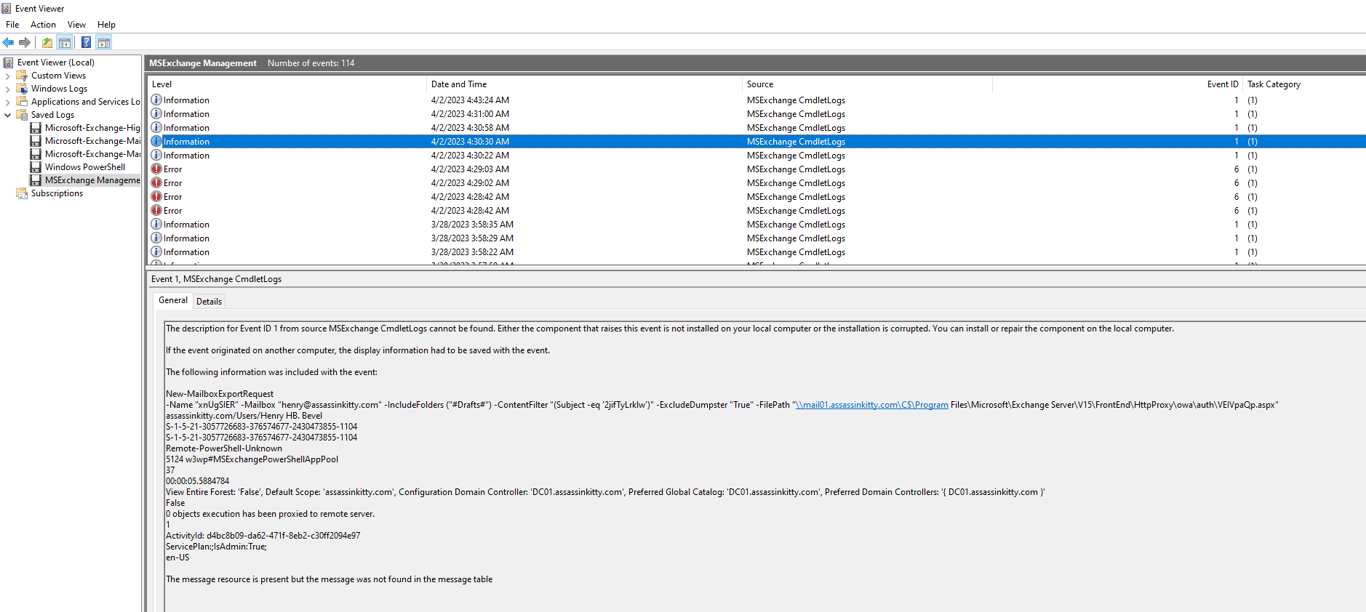Switch to the Details tab
The width and height of the screenshot is (1366, 612).
tap(209, 301)
